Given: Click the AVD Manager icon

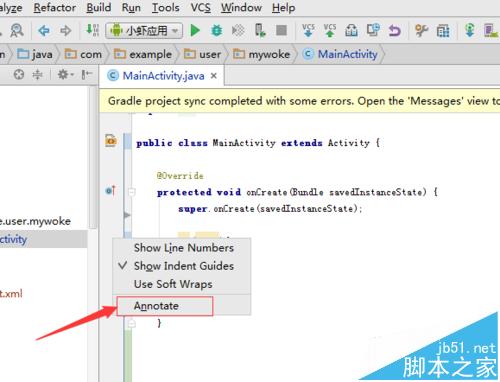Looking at the screenshot, I should pyautogui.click(x=491, y=30).
